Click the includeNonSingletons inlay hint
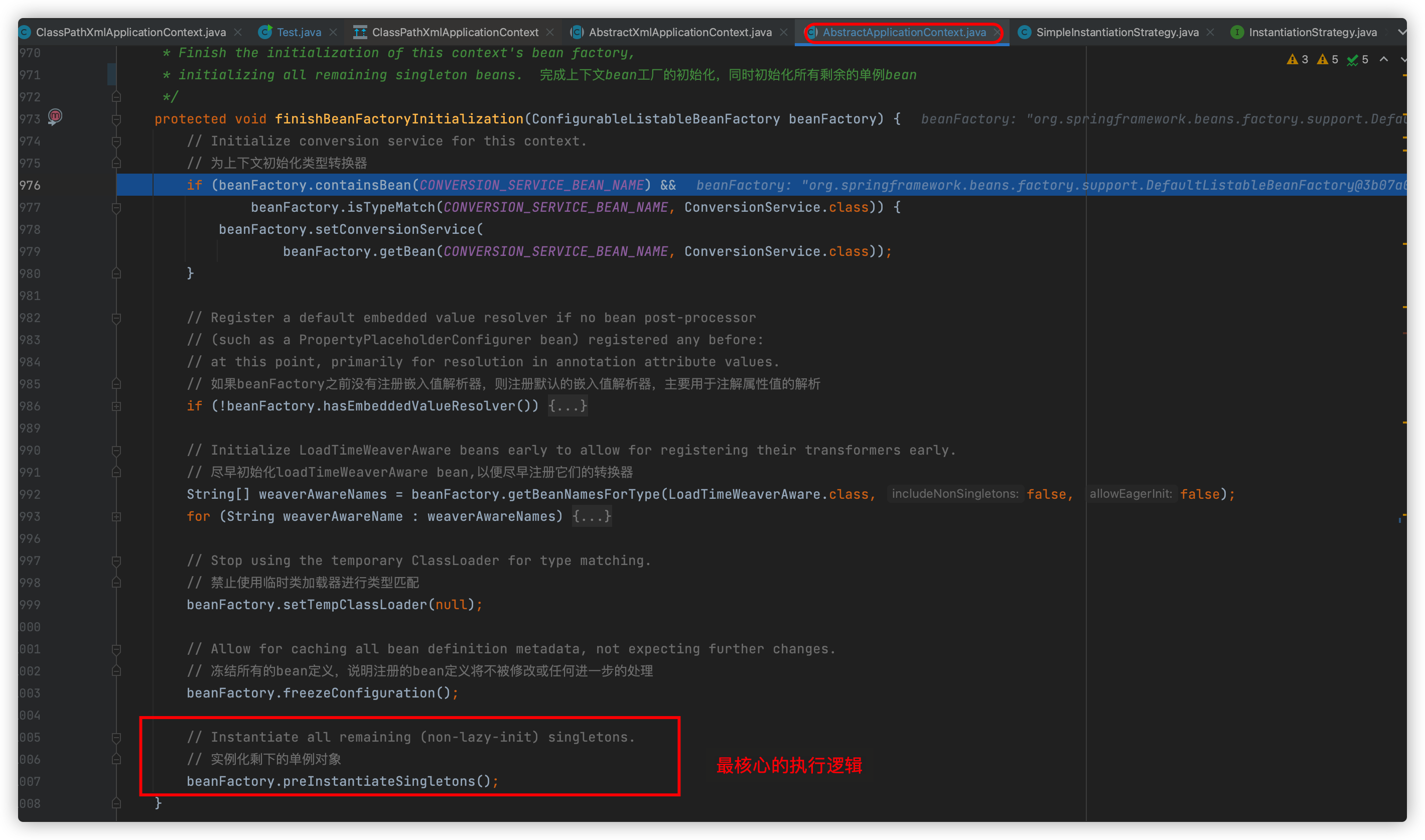This screenshot has width=1425, height=840. [x=955, y=494]
